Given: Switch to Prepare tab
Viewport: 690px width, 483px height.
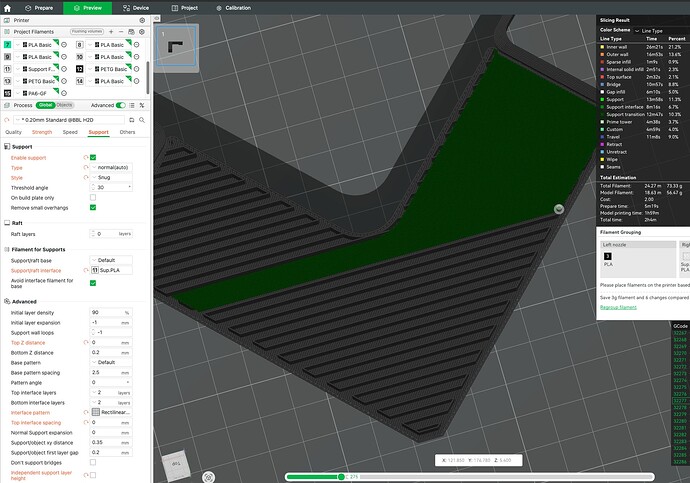Looking at the screenshot, I should 39,8.
